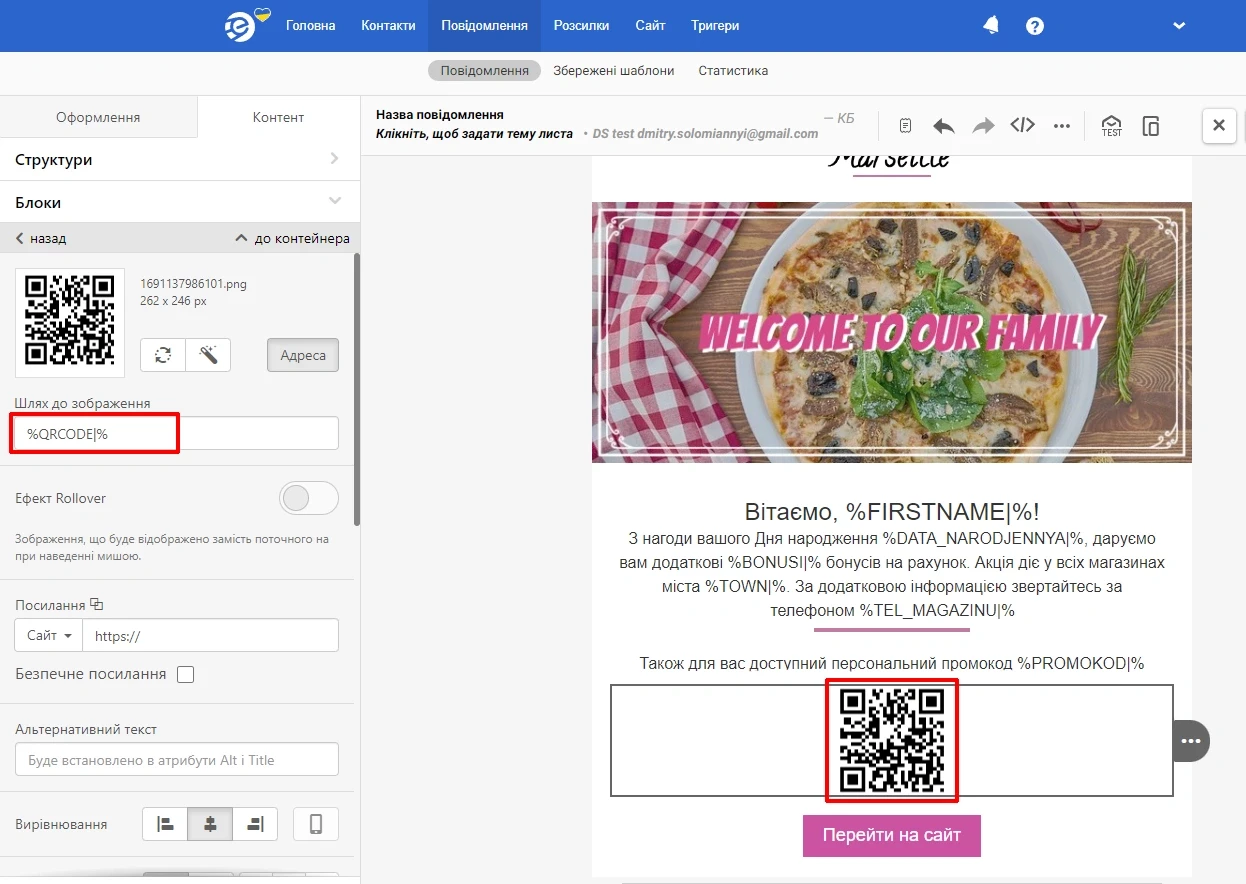Select the Welcome to our family pizza banner

(x=892, y=332)
